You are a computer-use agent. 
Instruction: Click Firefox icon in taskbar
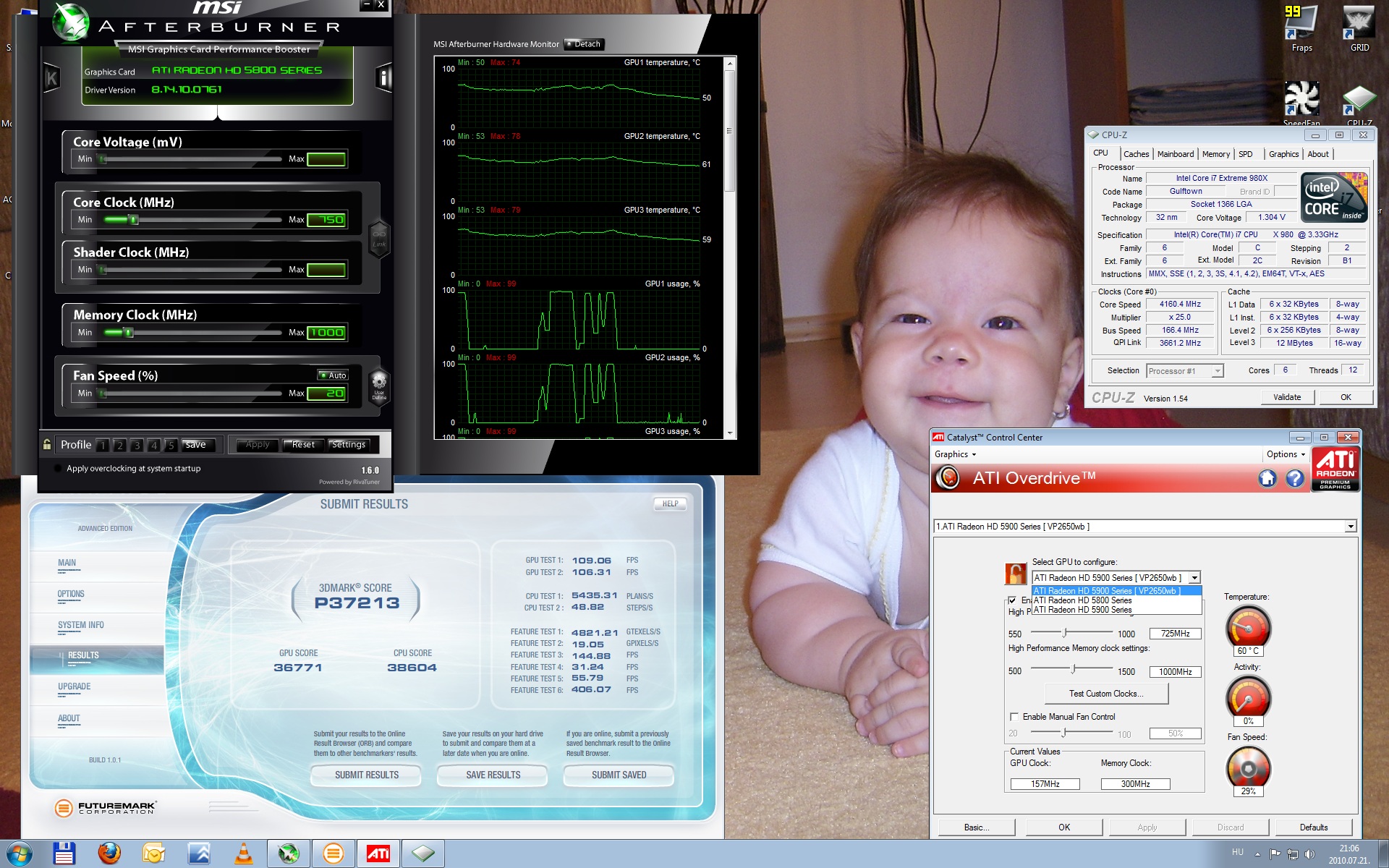click(x=109, y=854)
